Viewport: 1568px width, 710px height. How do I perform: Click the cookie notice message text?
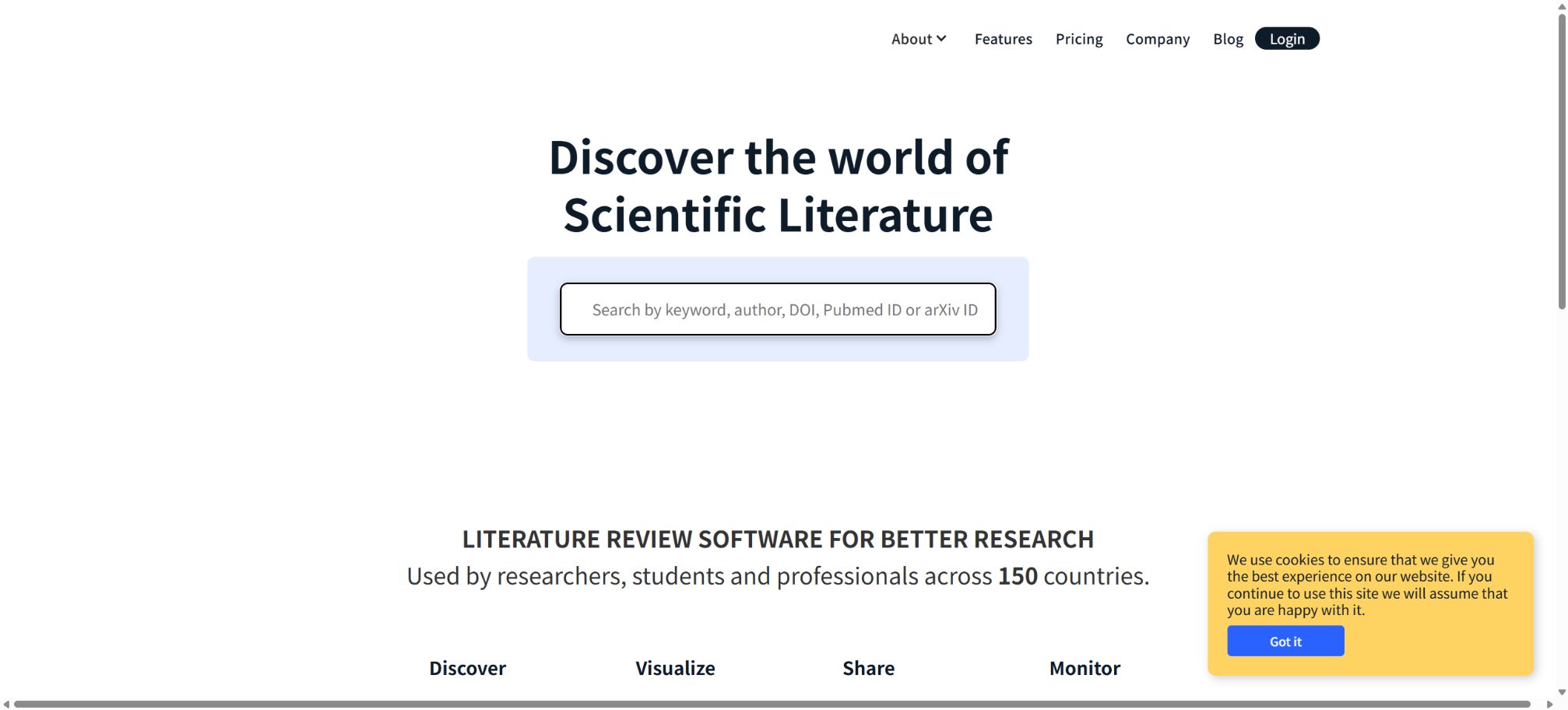coord(1367,585)
